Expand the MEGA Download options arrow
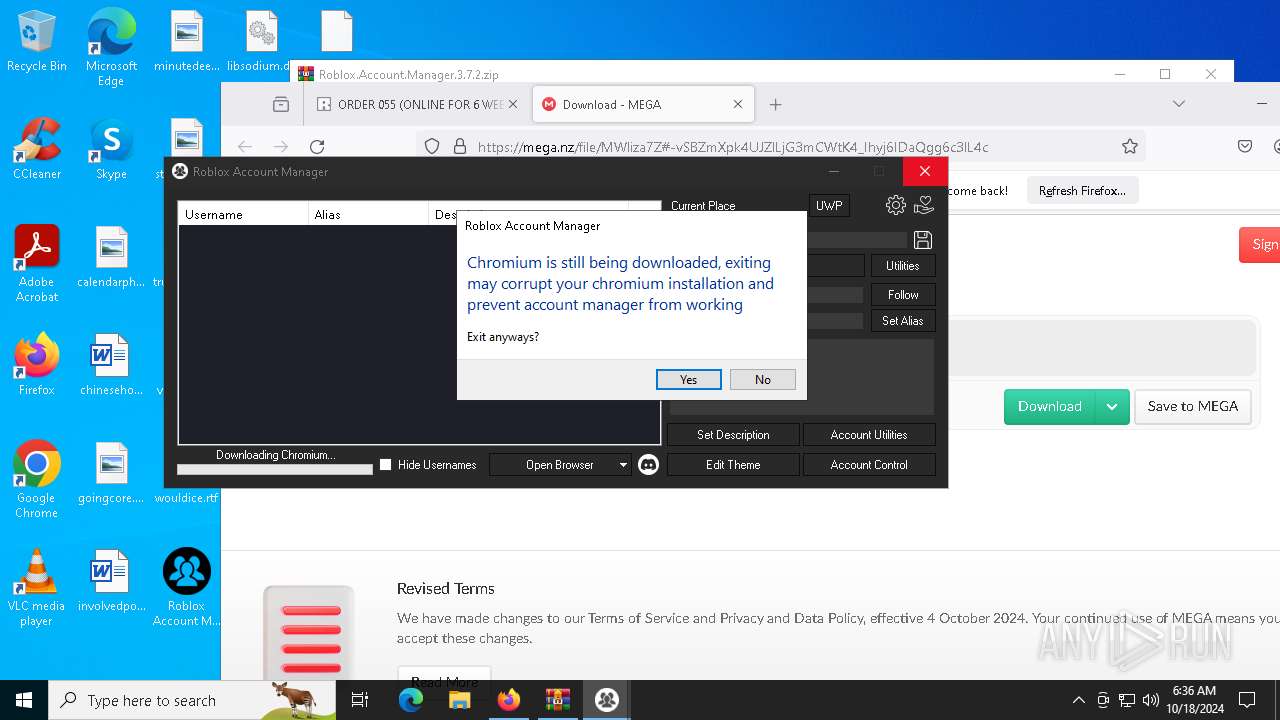The image size is (1280, 720). tap(1112, 407)
